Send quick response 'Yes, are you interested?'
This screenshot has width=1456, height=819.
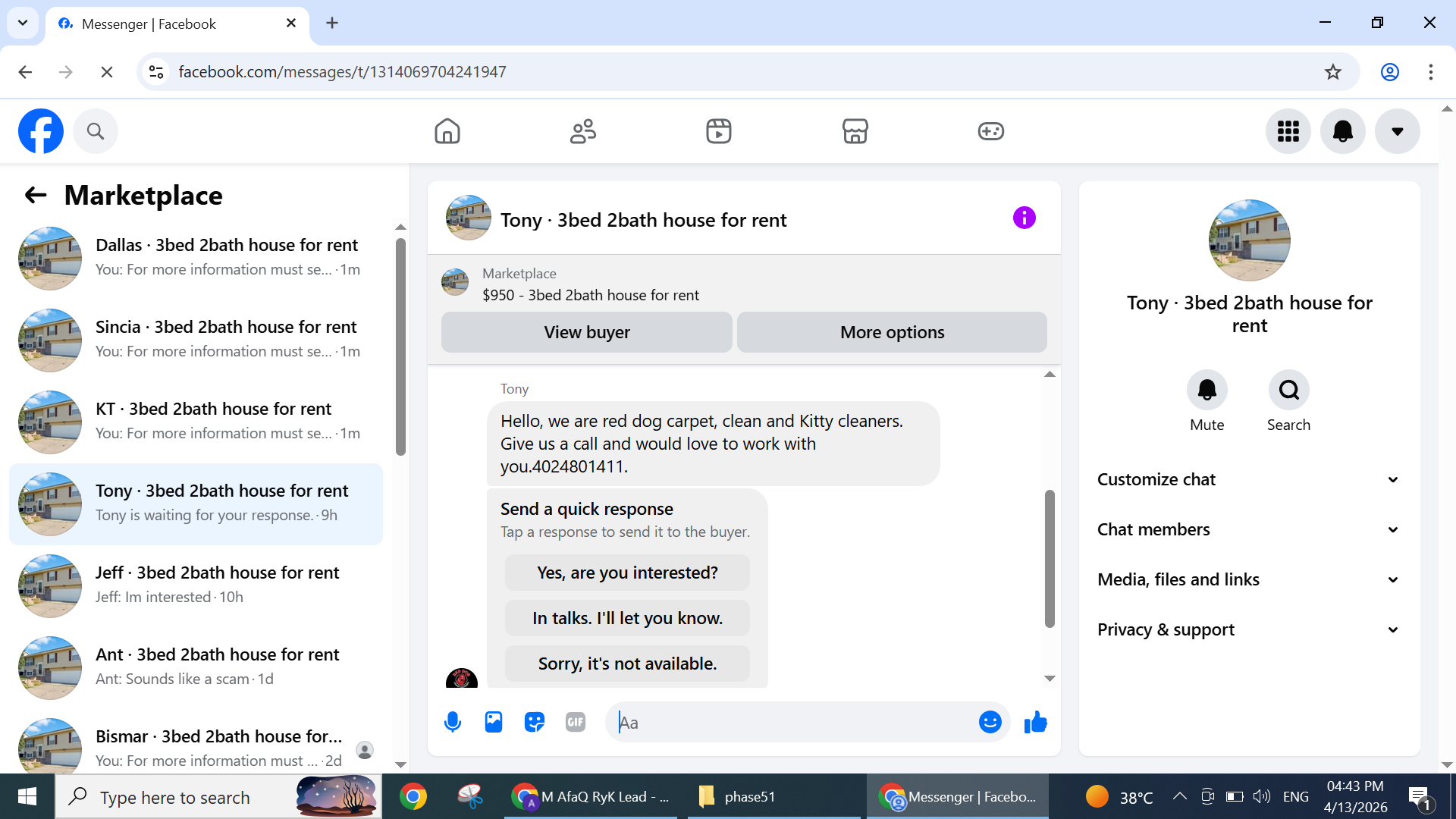pyautogui.click(x=627, y=573)
